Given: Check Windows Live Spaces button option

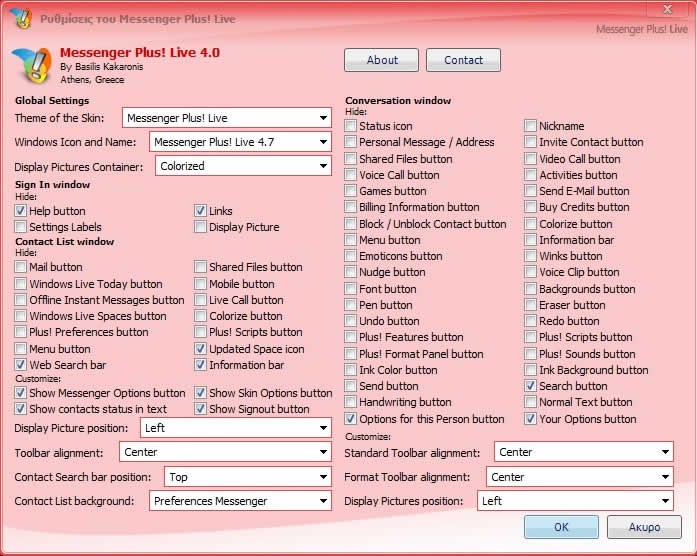Looking at the screenshot, I should coord(20,316).
